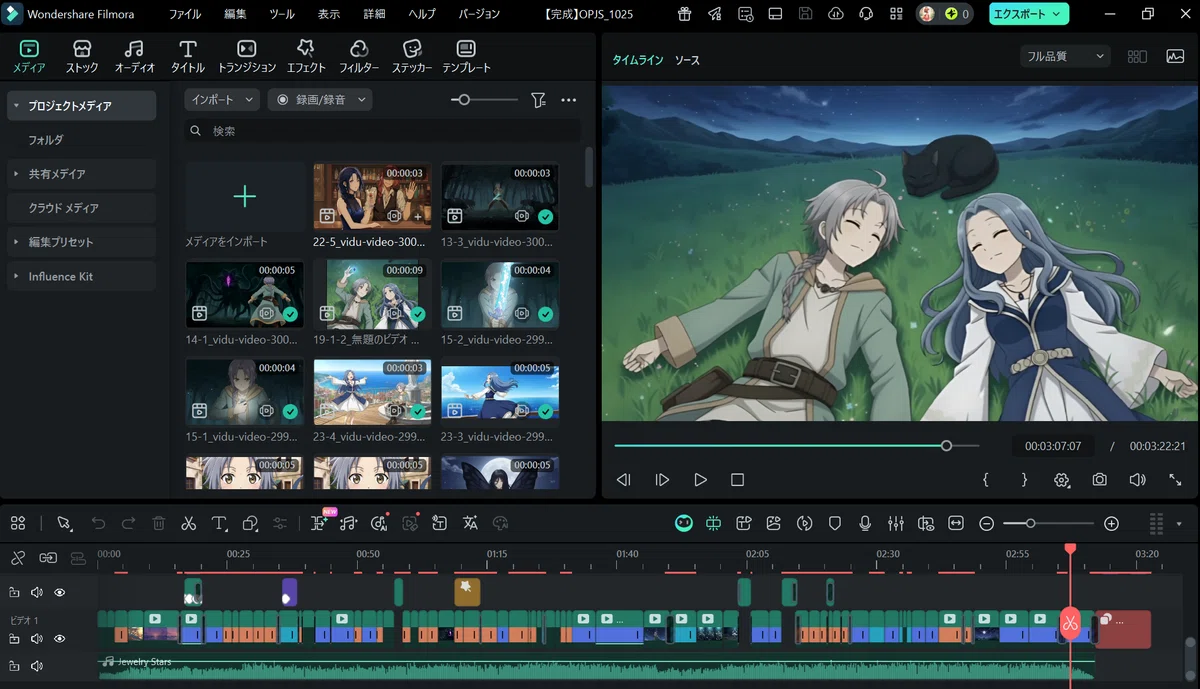The width and height of the screenshot is (1200, 689).
Task: Hide the upper overlay track with eye icon
Action: [x=60, y=593]
